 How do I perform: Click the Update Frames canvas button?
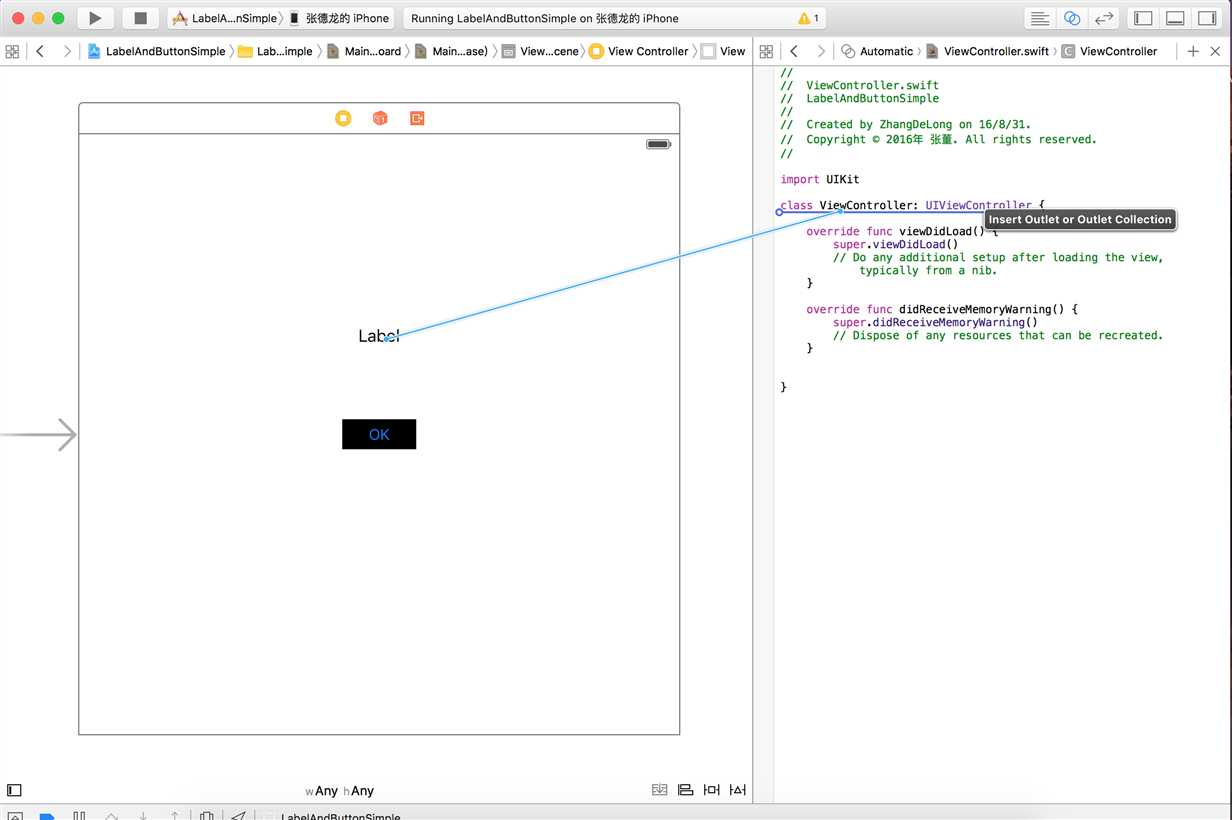tap(659, 789)
